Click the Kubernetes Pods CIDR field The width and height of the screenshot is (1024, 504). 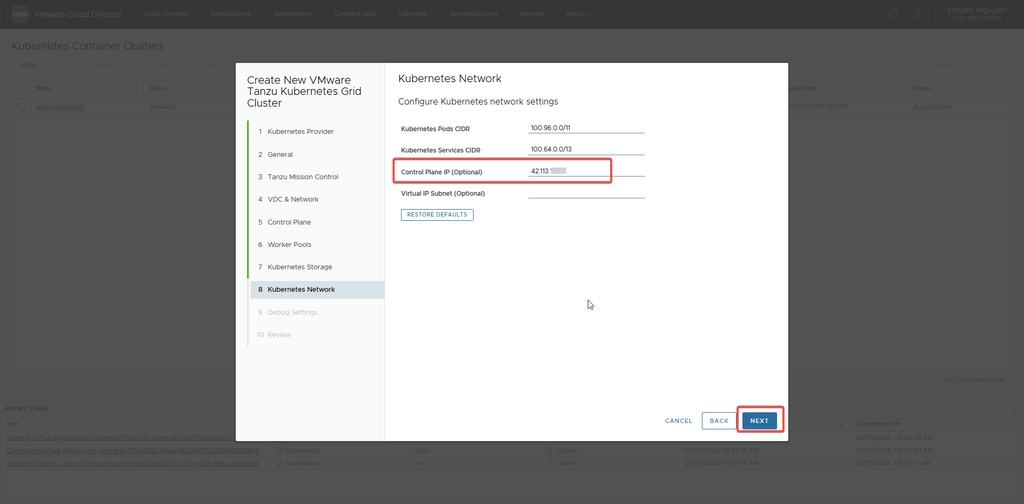586,128
